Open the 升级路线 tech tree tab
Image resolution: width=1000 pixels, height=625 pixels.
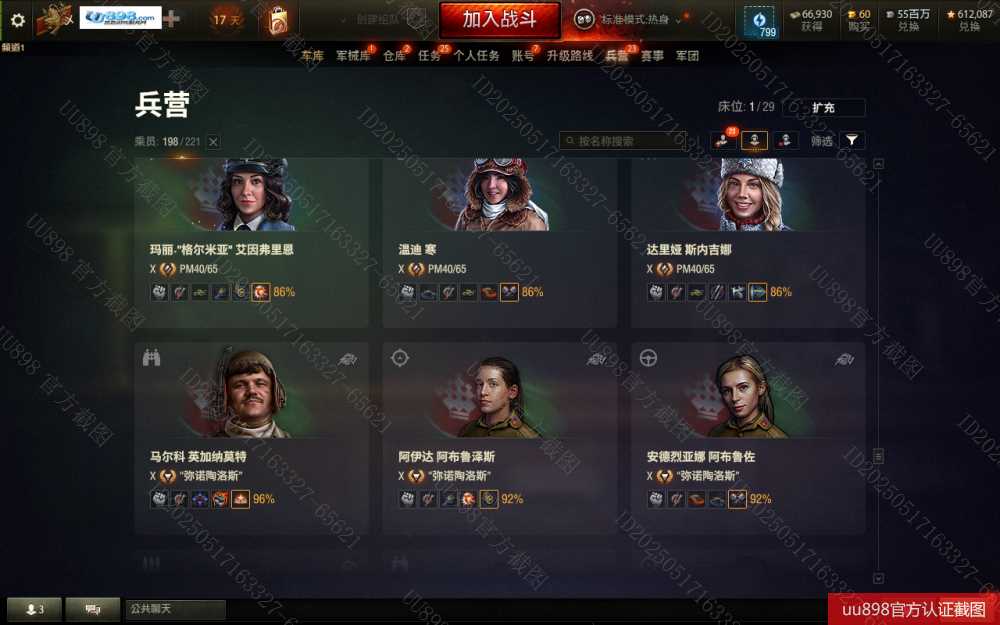click(x=570, y=56)
